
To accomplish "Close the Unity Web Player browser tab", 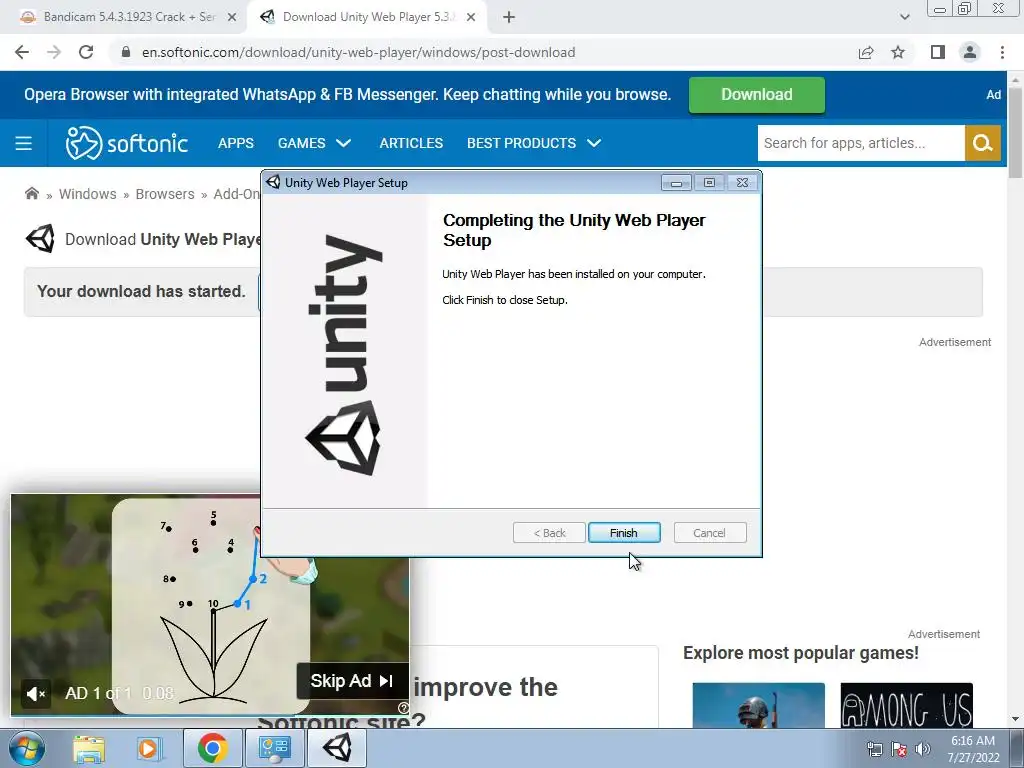I will coord(470,18).
